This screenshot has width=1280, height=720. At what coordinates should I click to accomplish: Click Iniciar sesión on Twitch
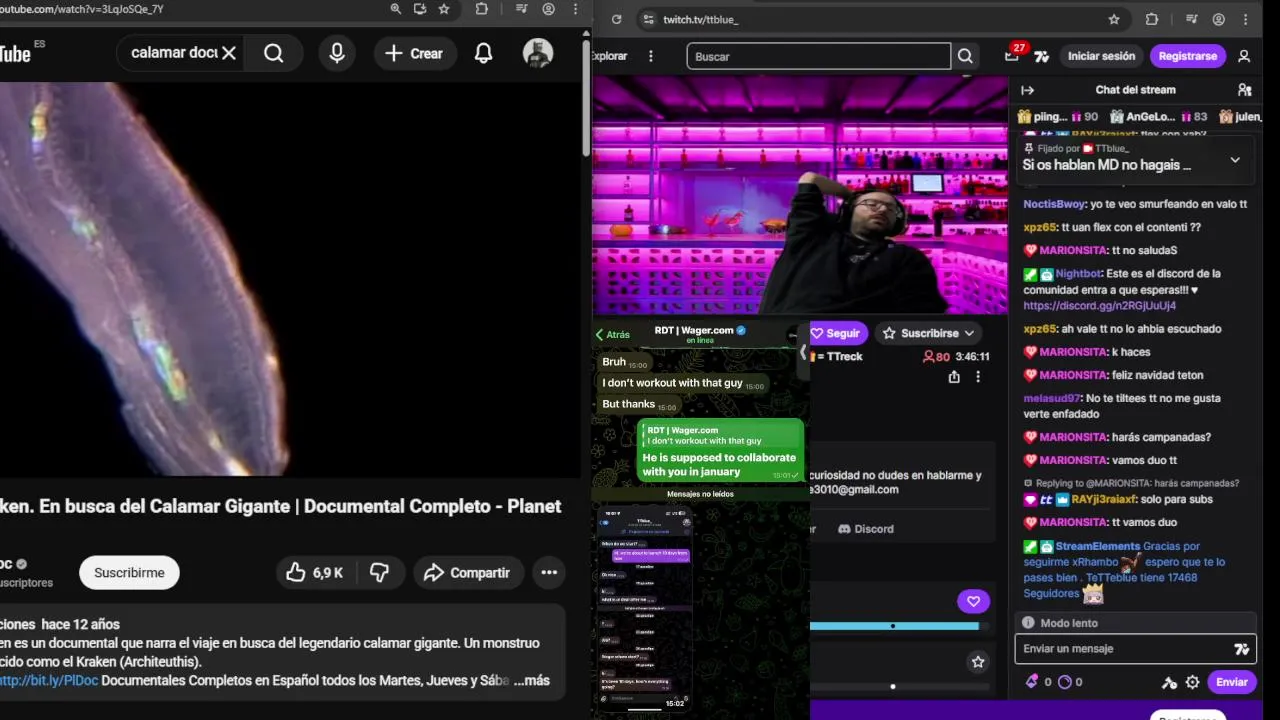click(x=1101, y=56)
